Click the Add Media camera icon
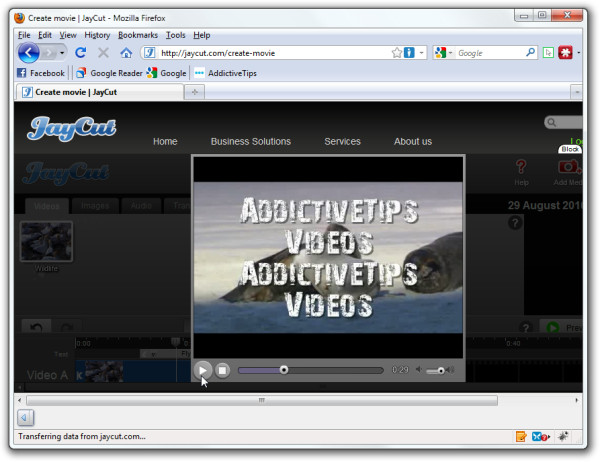Image resolution: width=600 pixels, height=462 pixels. point(569,167)
